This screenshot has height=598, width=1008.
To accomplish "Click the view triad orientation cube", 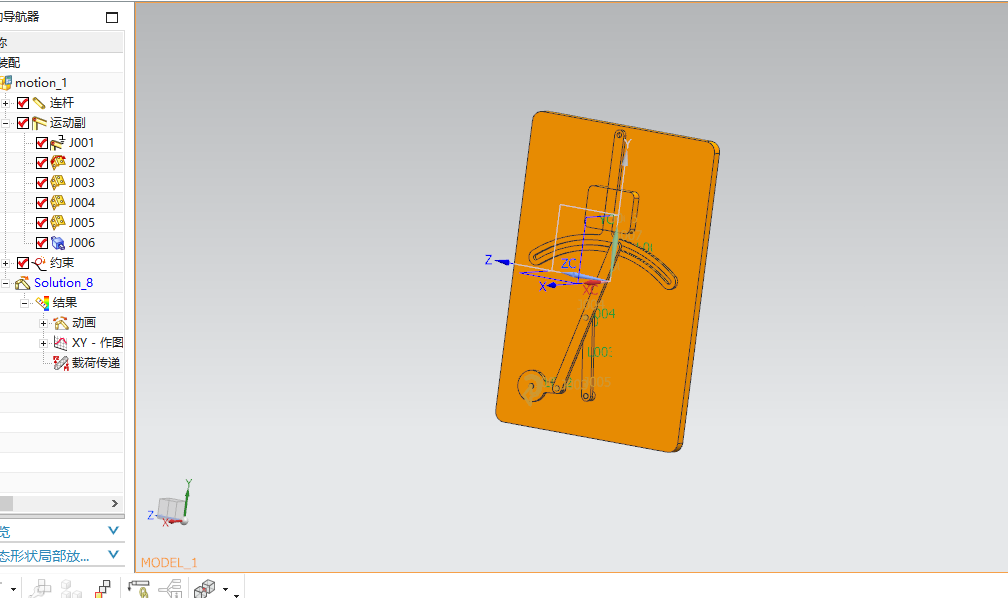I will (171, 507).
